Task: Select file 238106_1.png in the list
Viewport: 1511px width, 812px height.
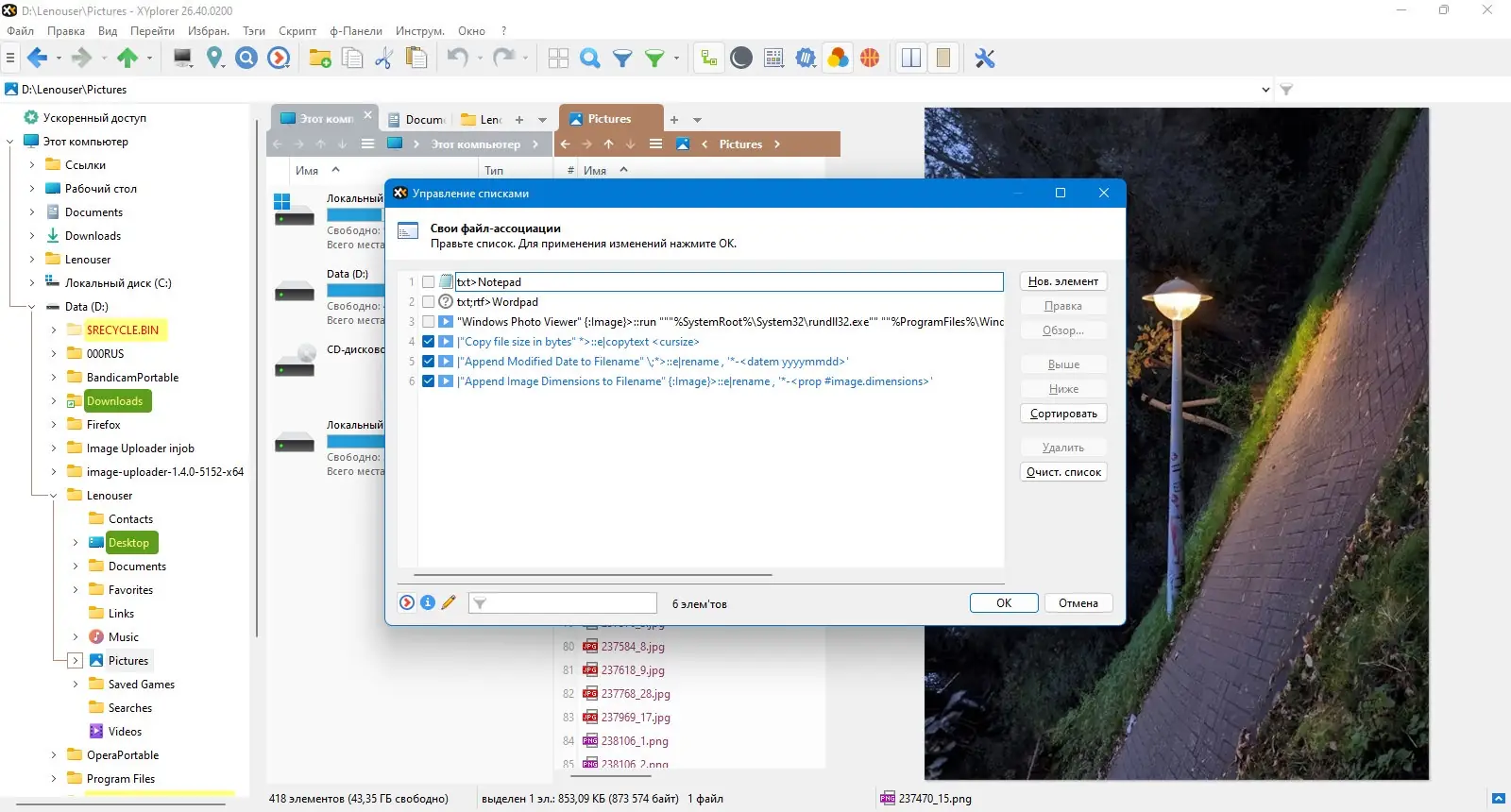Action: (x=635, y=741)
